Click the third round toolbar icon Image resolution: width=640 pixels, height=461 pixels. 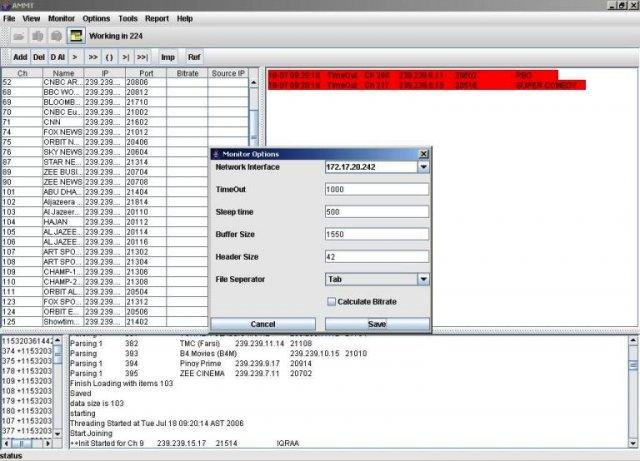tap(56, 36)
